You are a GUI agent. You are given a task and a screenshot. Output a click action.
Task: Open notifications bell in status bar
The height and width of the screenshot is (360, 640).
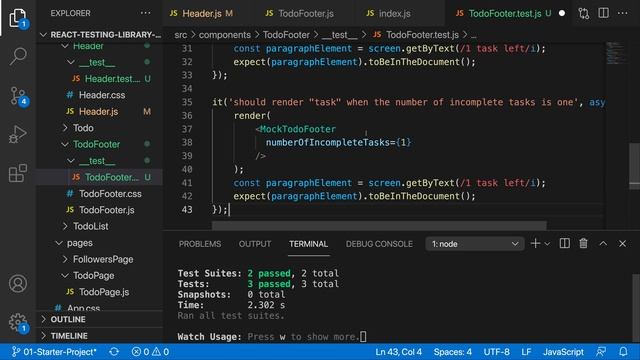[623, 352]
